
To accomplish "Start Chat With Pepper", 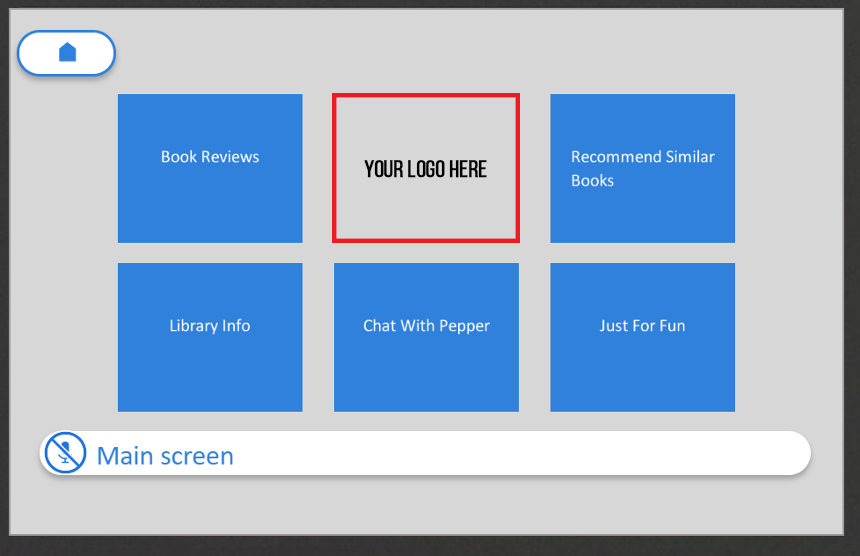I will (x=426, y=337).
